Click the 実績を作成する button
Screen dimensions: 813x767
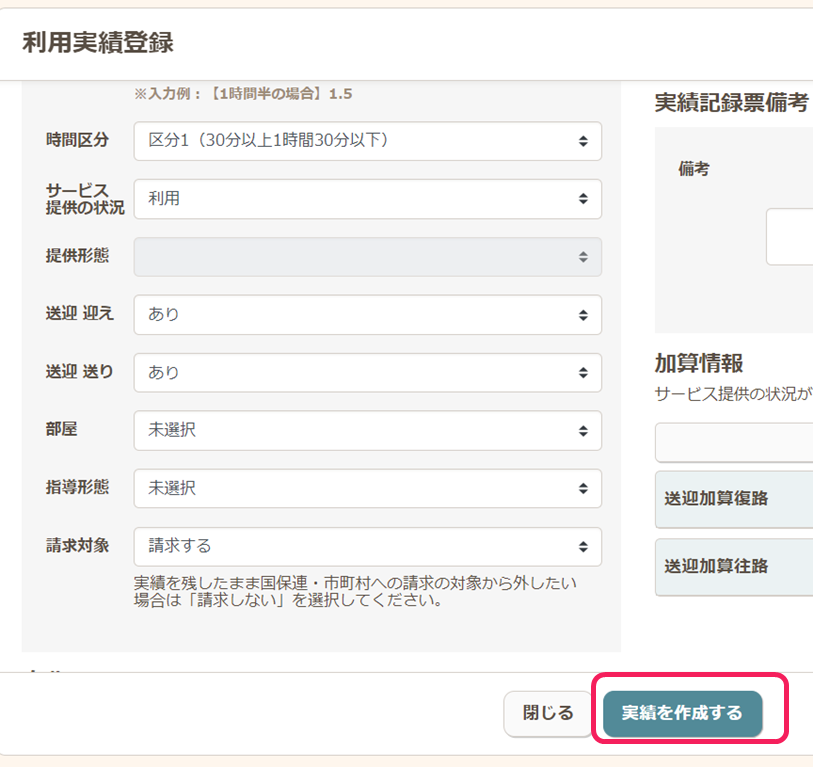point(682,713)
